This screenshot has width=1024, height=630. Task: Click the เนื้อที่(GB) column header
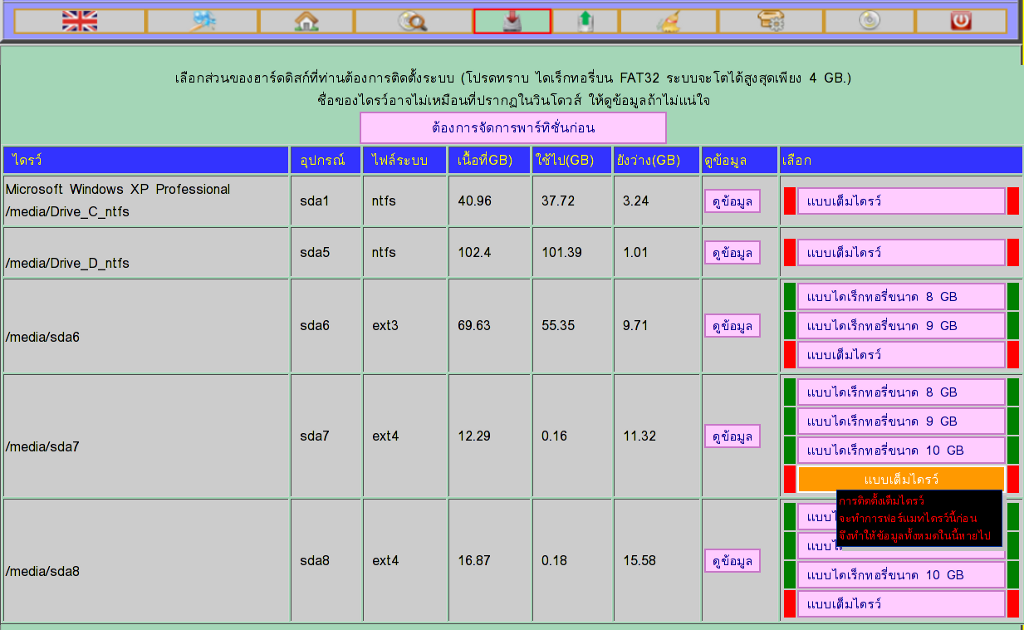[489, 160]
